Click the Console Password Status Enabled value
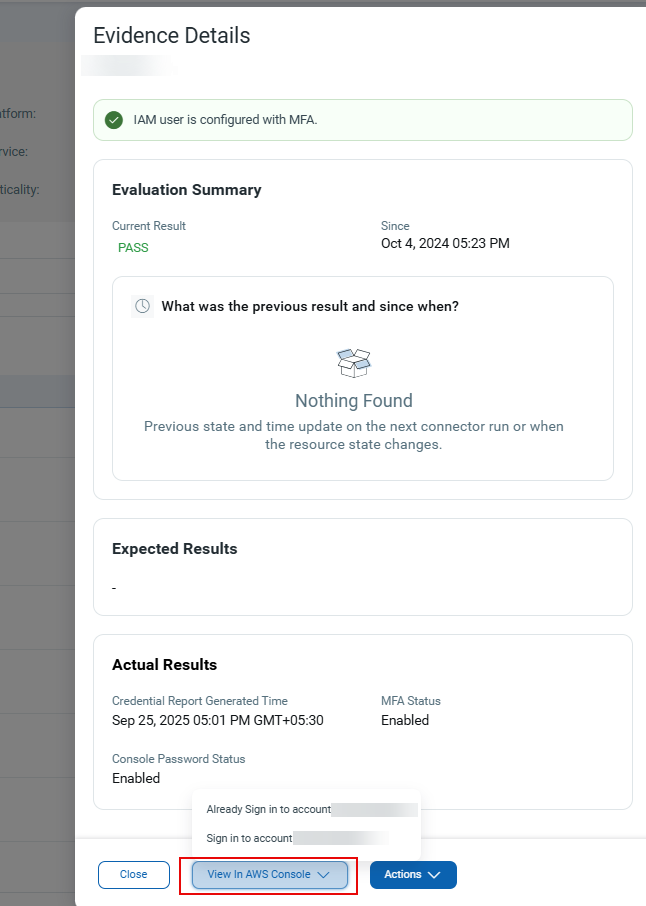 pyautogui.click(x=136, y=778)
